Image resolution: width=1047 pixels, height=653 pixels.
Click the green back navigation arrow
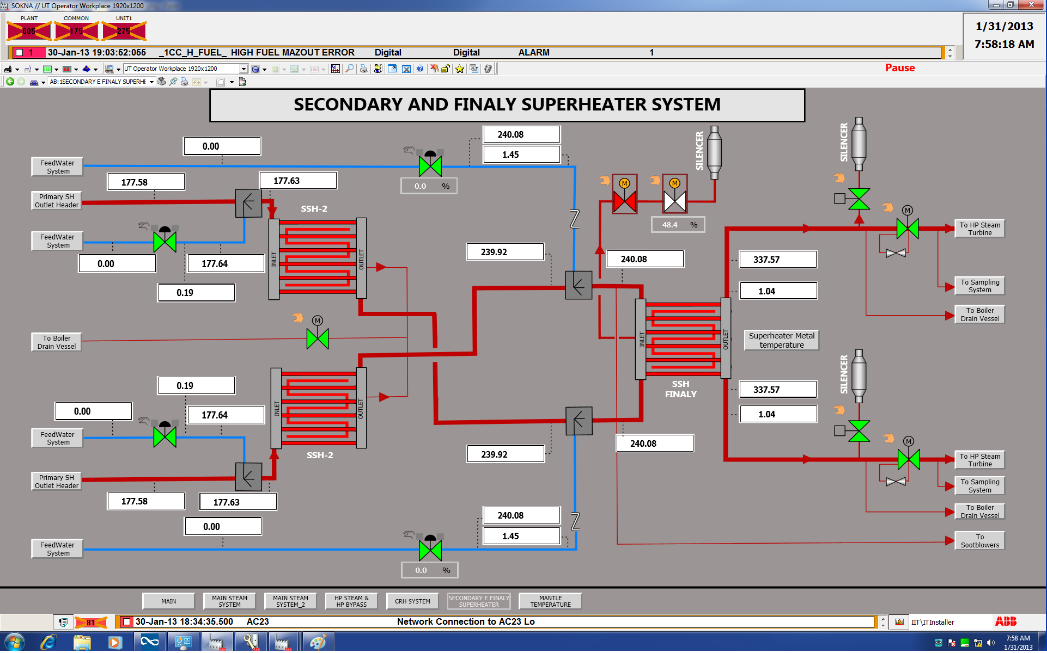pyautogui.click(x=10, y=81)
